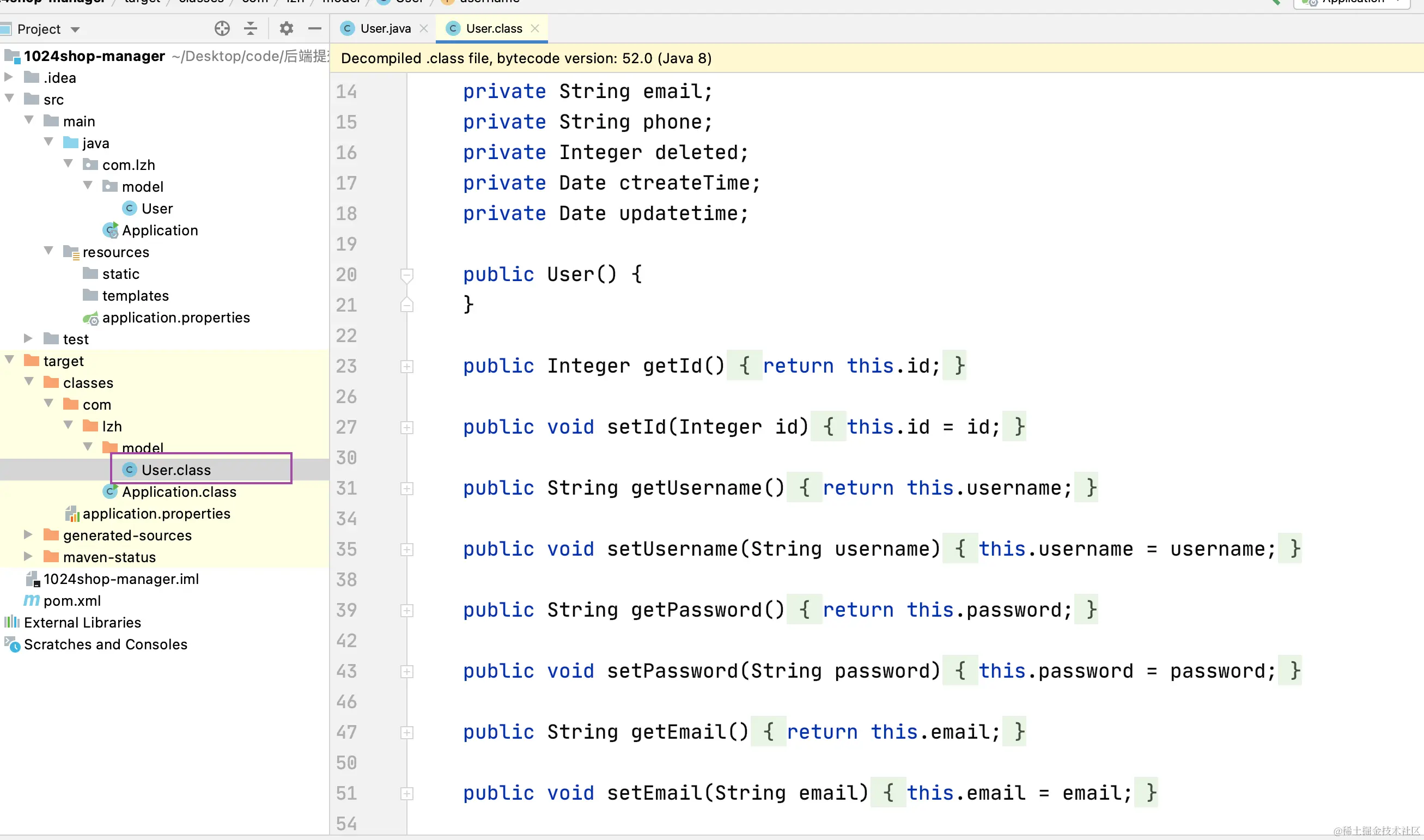The image size is (1424, 840).
Task: Expand the setUsername method fold on line 35
Action: 407,550
